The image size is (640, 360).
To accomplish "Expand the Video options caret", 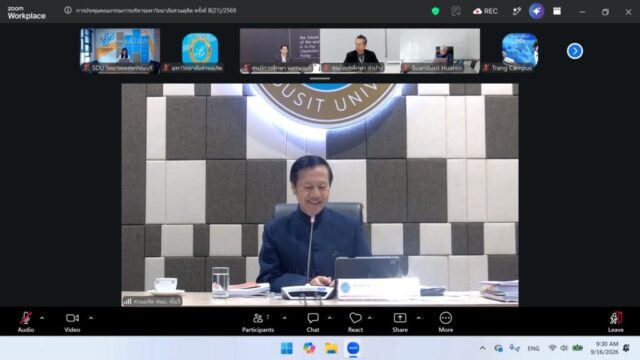I will click(91, 318).
